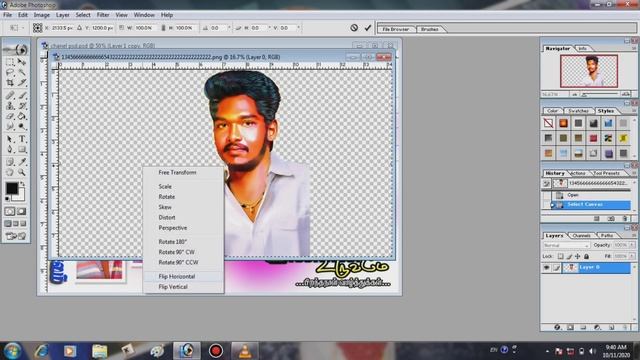Open the Filter menu
Viewport: 640px width, 360px height.
103,15
